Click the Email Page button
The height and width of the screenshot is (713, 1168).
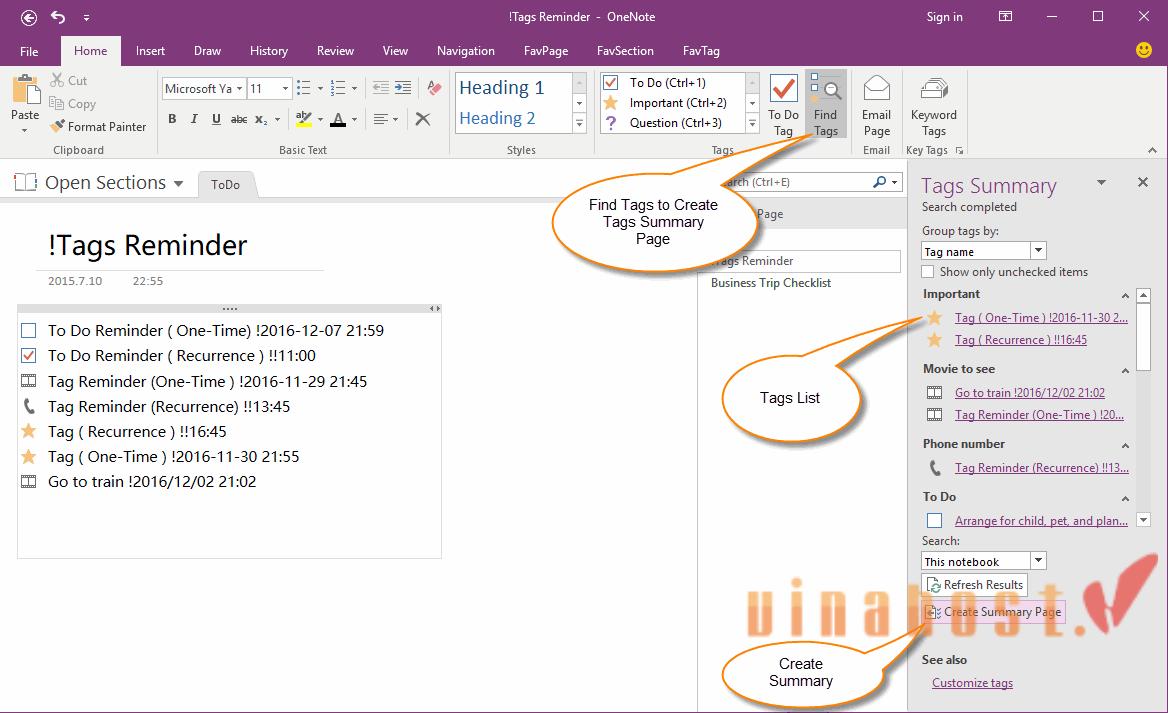pos(877,105)
